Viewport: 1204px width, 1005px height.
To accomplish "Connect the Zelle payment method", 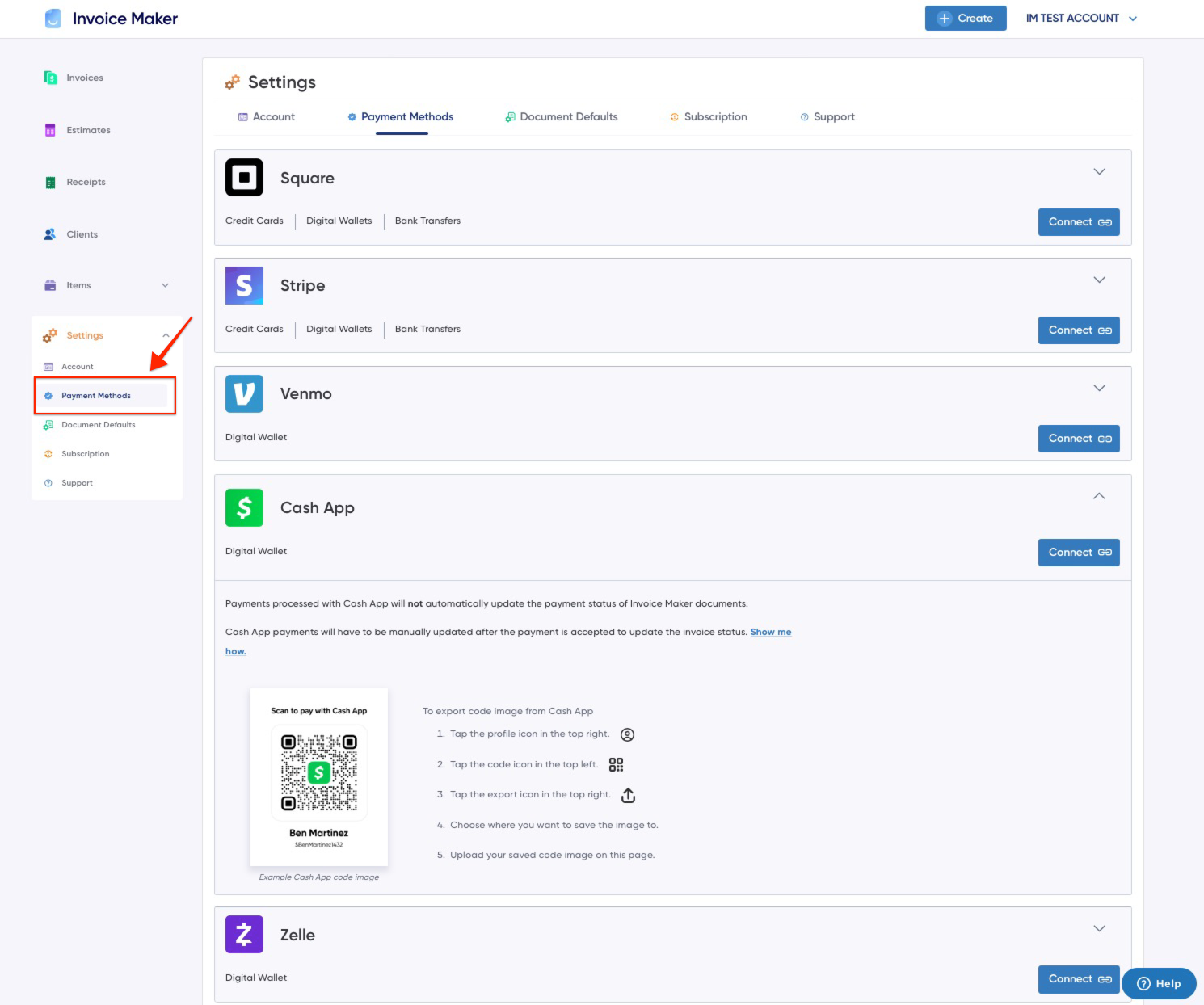I will click(x=1079, y=979).
